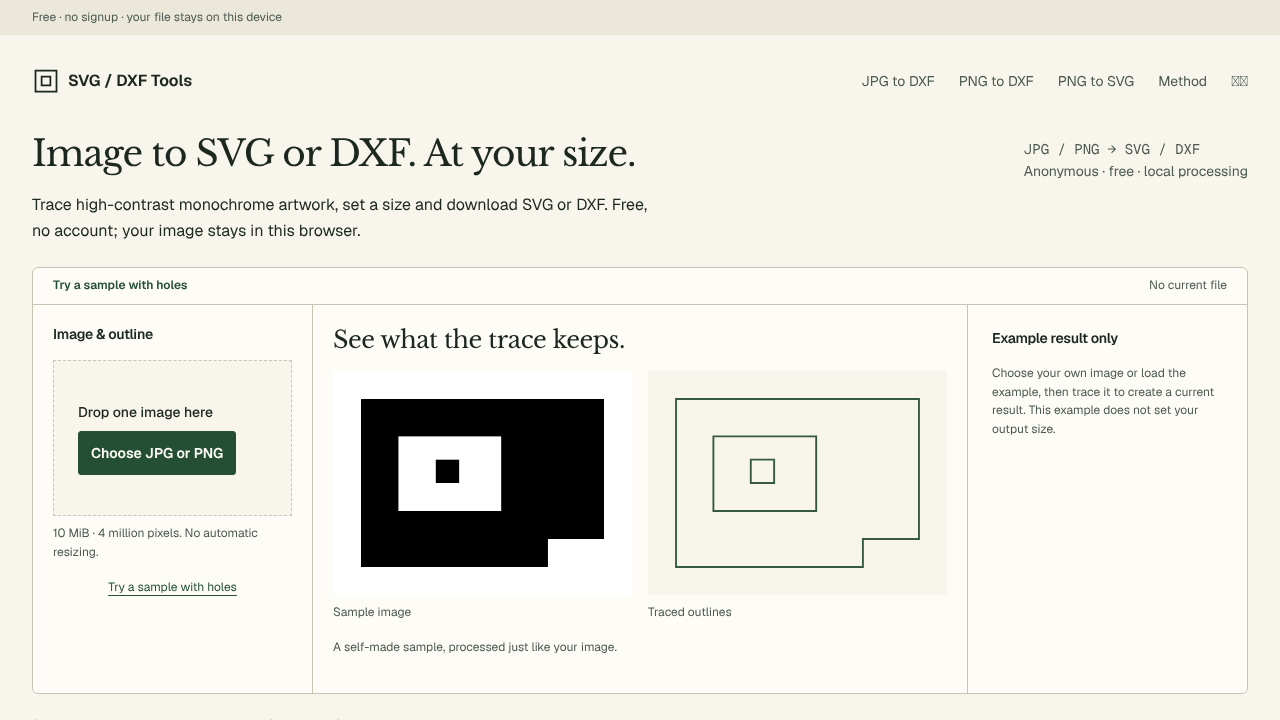Screen dimensions: 1280x720
Task: Click the language link after Method
Action: [1239, 81]
